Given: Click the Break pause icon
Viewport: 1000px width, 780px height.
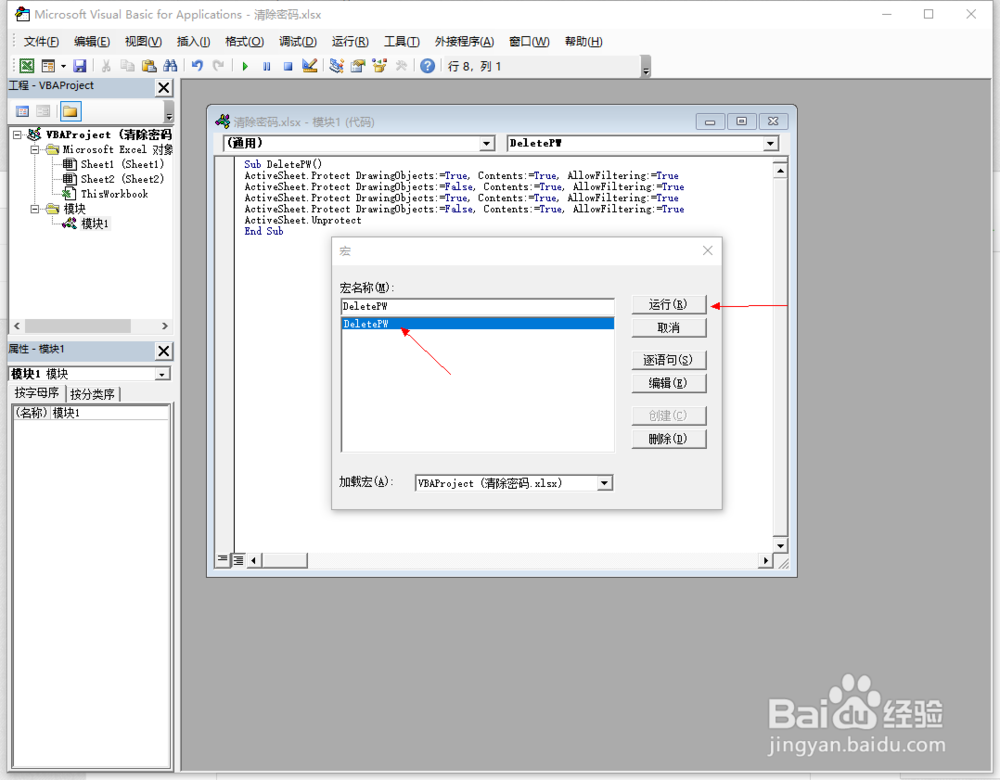Looking at the screenshot, I should click(x=267, y=66).
